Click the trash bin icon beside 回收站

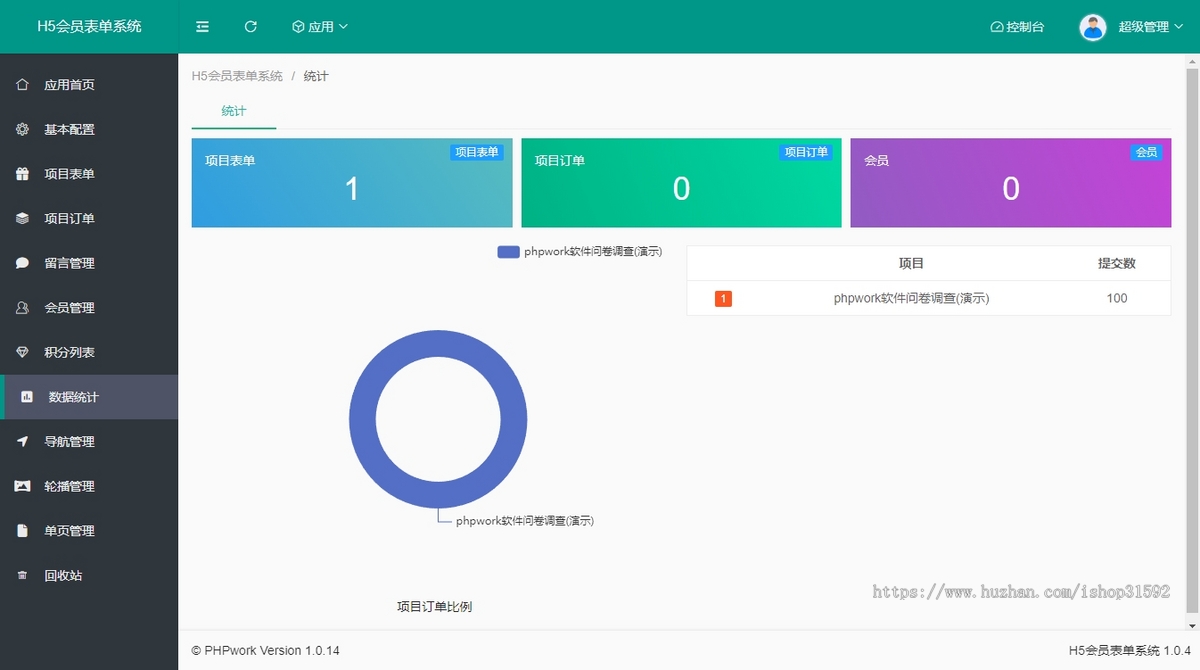pyautogui.click(x=22, y=576)
